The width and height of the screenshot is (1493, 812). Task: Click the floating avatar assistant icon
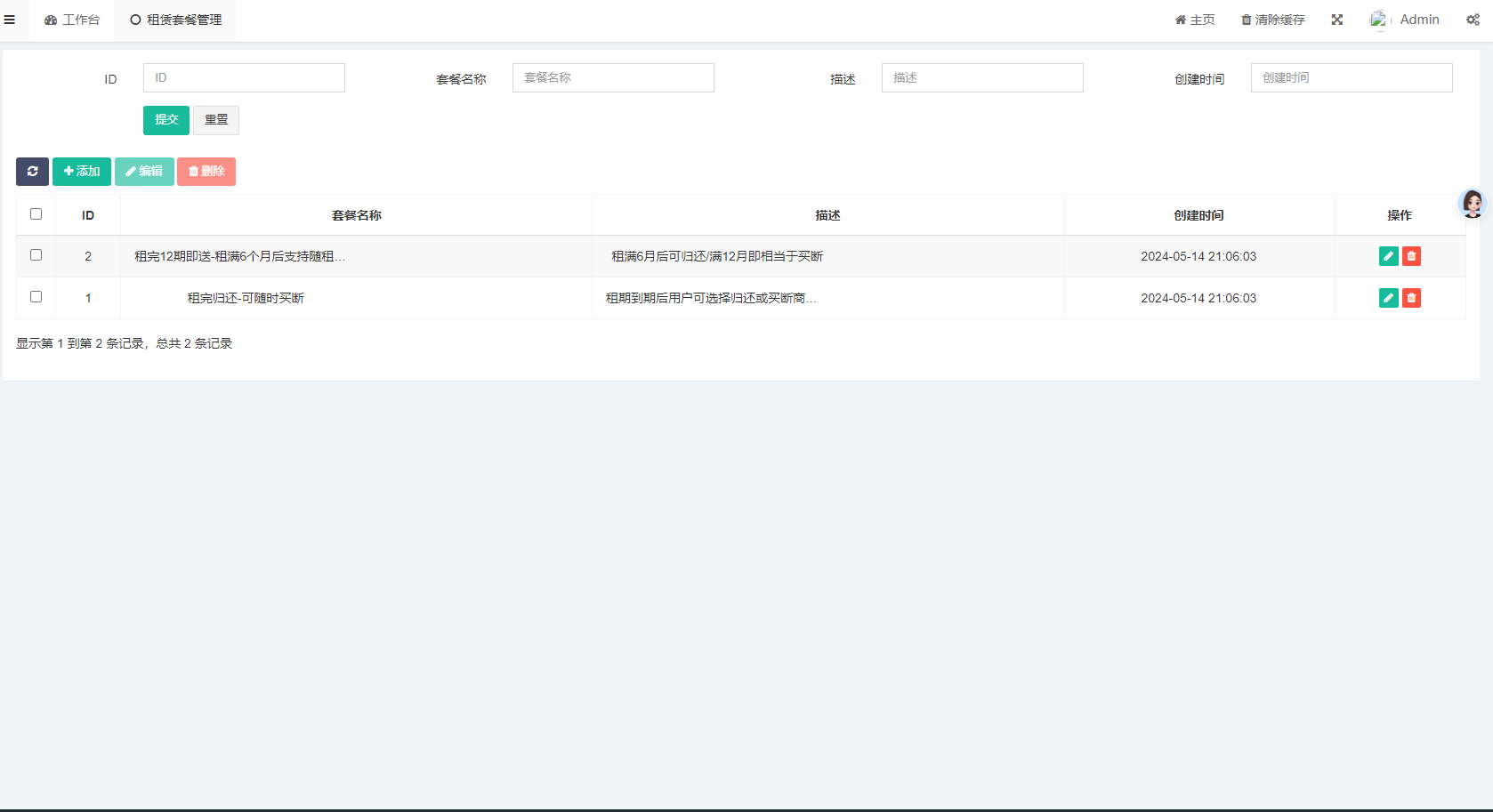tap(1473, 204)
